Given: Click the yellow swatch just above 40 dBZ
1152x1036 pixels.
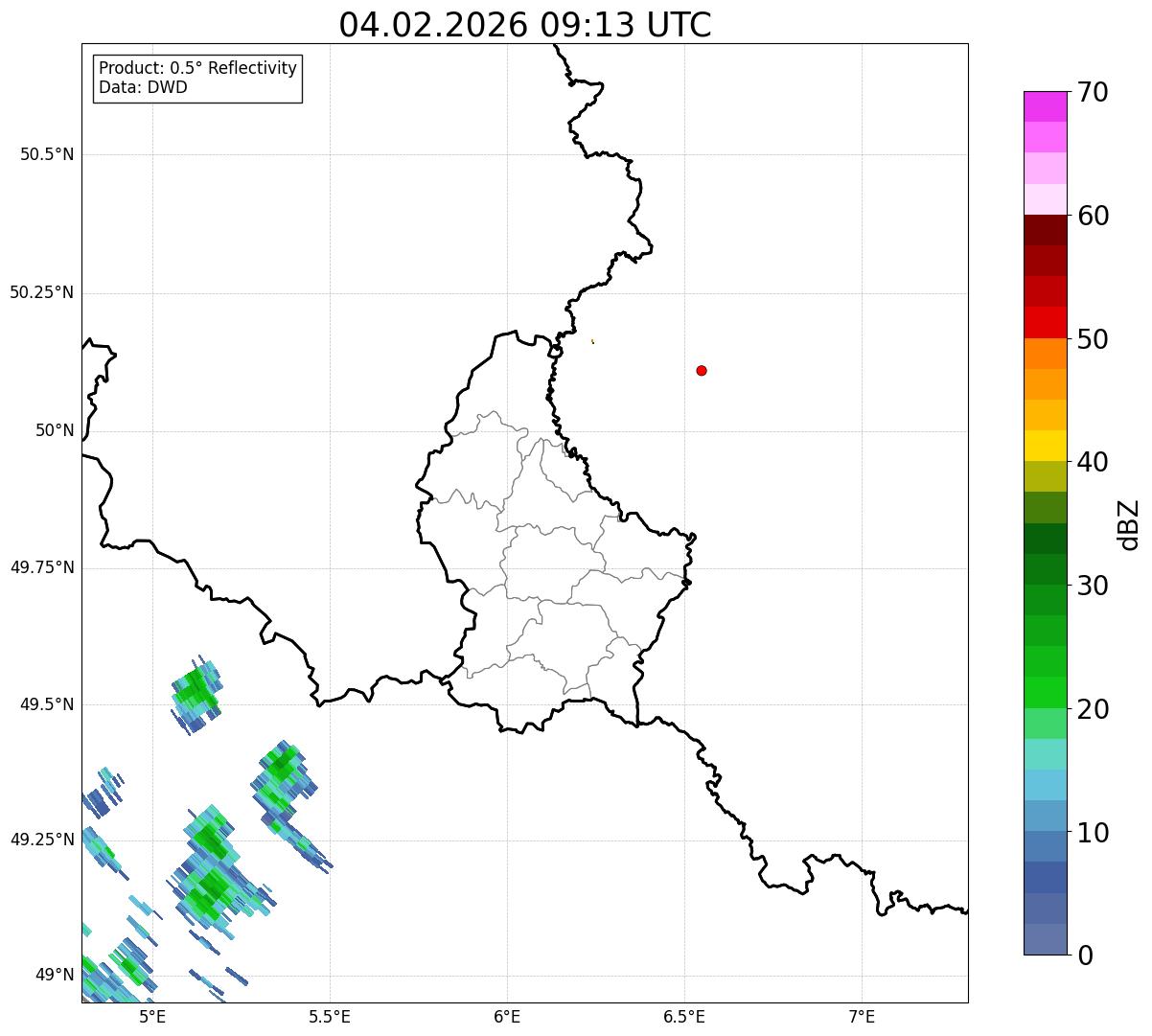Looking at the screenshot, I should [x=1045, y=446].
